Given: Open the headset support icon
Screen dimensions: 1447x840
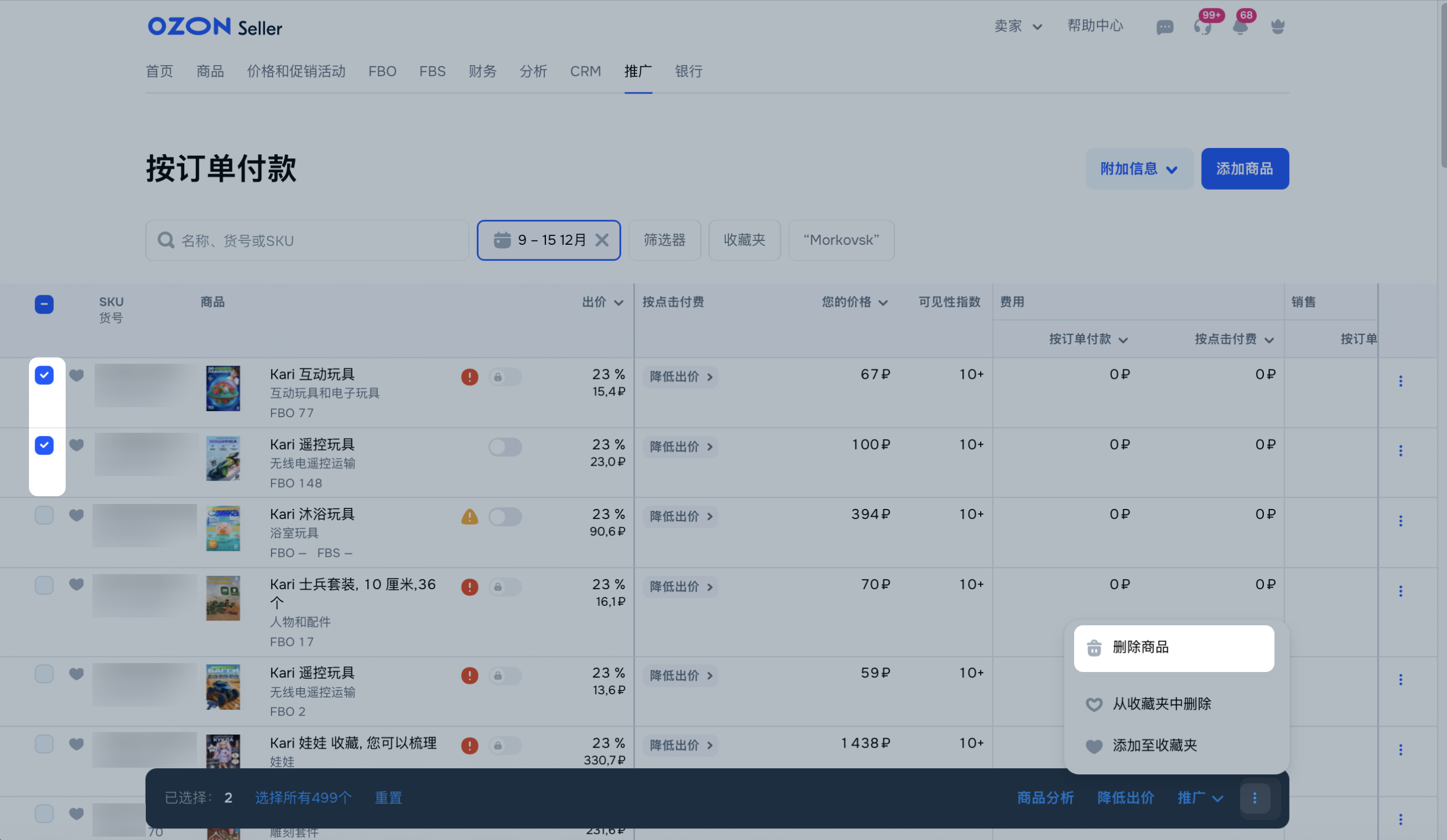Looking at the screenshot, I should [1202, 27].
